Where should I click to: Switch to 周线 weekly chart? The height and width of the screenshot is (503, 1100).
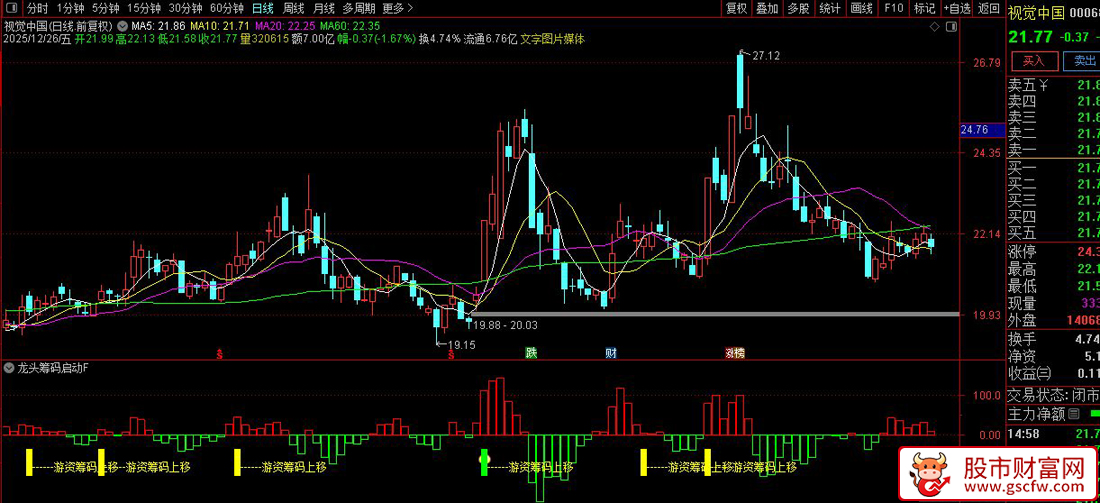294,8
